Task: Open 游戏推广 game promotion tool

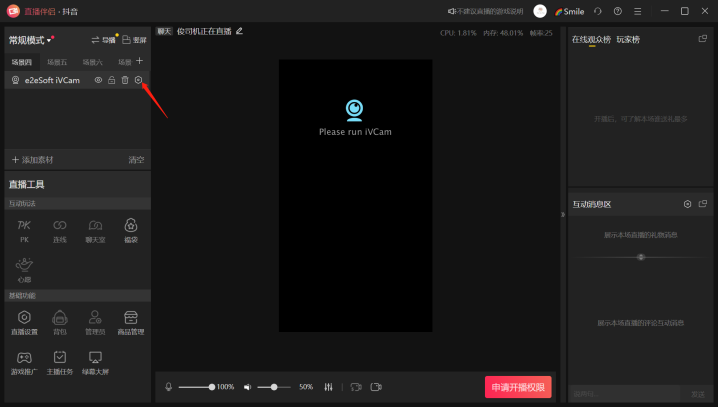Action: (x=24, y=361)
